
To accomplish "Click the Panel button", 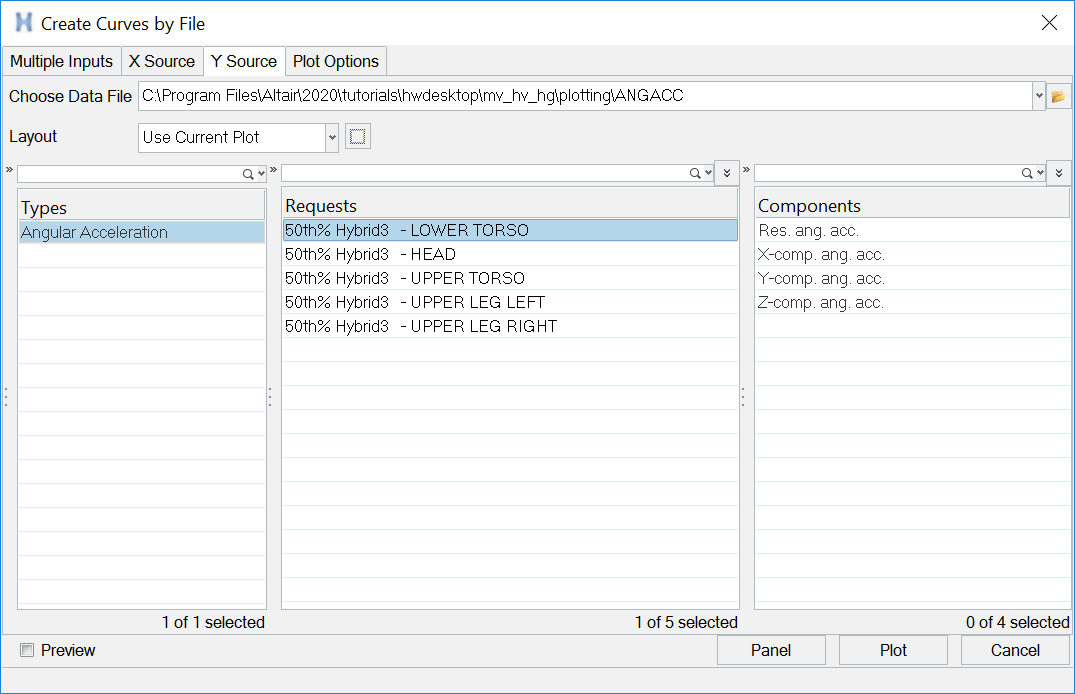I will pyautogui.click(x=771, y=650).
